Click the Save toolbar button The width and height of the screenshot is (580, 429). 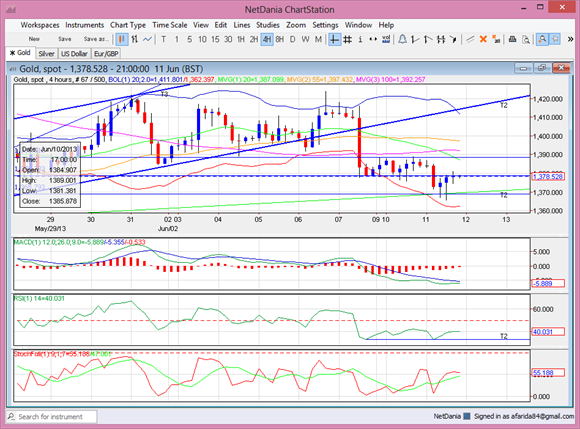click(x=64, y=39)
